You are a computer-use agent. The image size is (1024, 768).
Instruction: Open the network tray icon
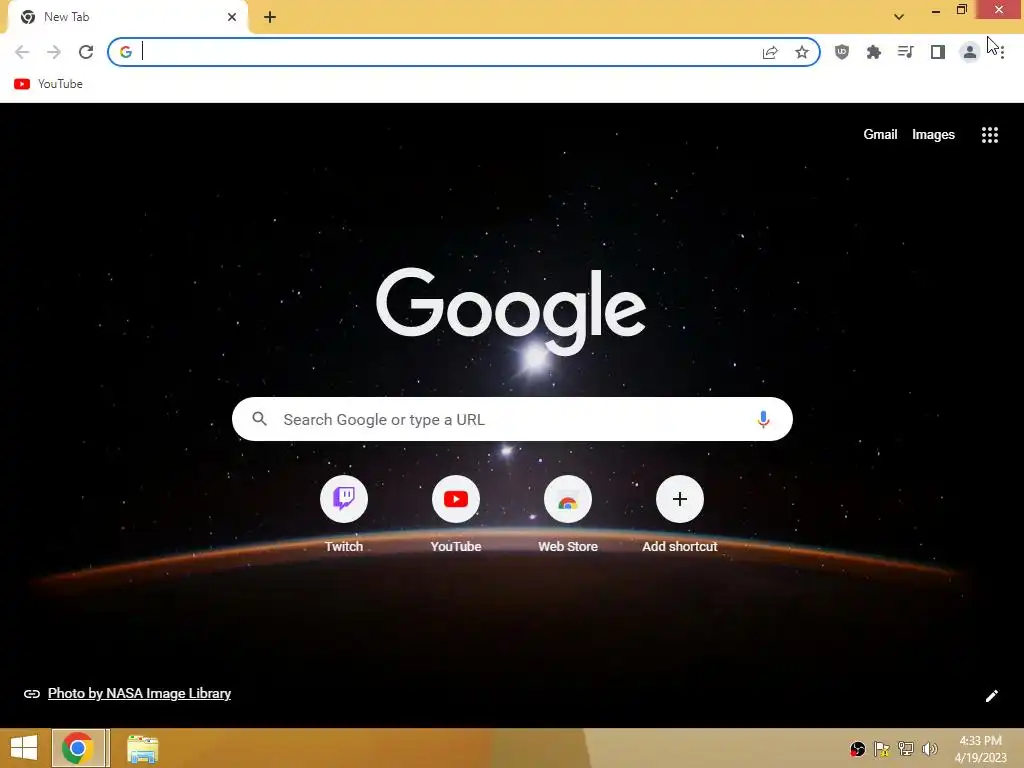coord(906,748)
